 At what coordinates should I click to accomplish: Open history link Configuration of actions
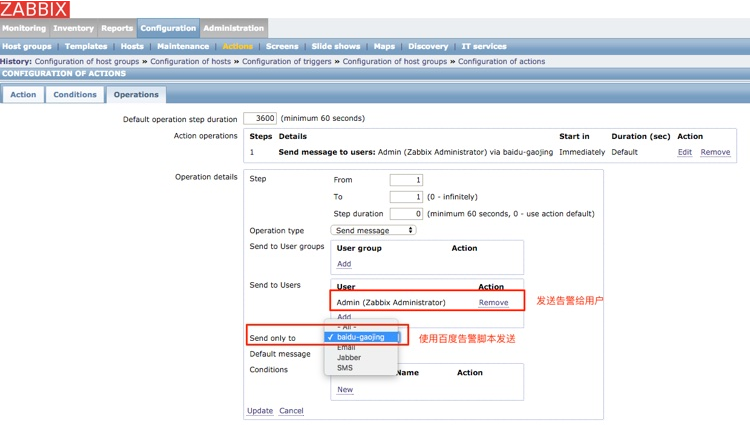(x=501, y=61)
